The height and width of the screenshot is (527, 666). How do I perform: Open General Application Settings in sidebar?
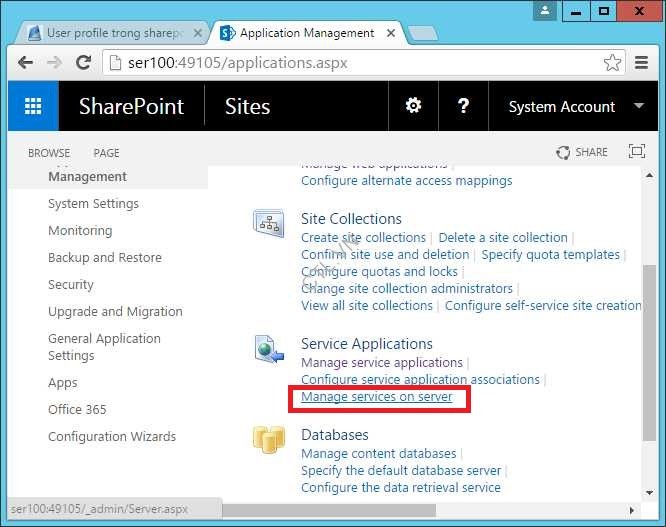104,347
